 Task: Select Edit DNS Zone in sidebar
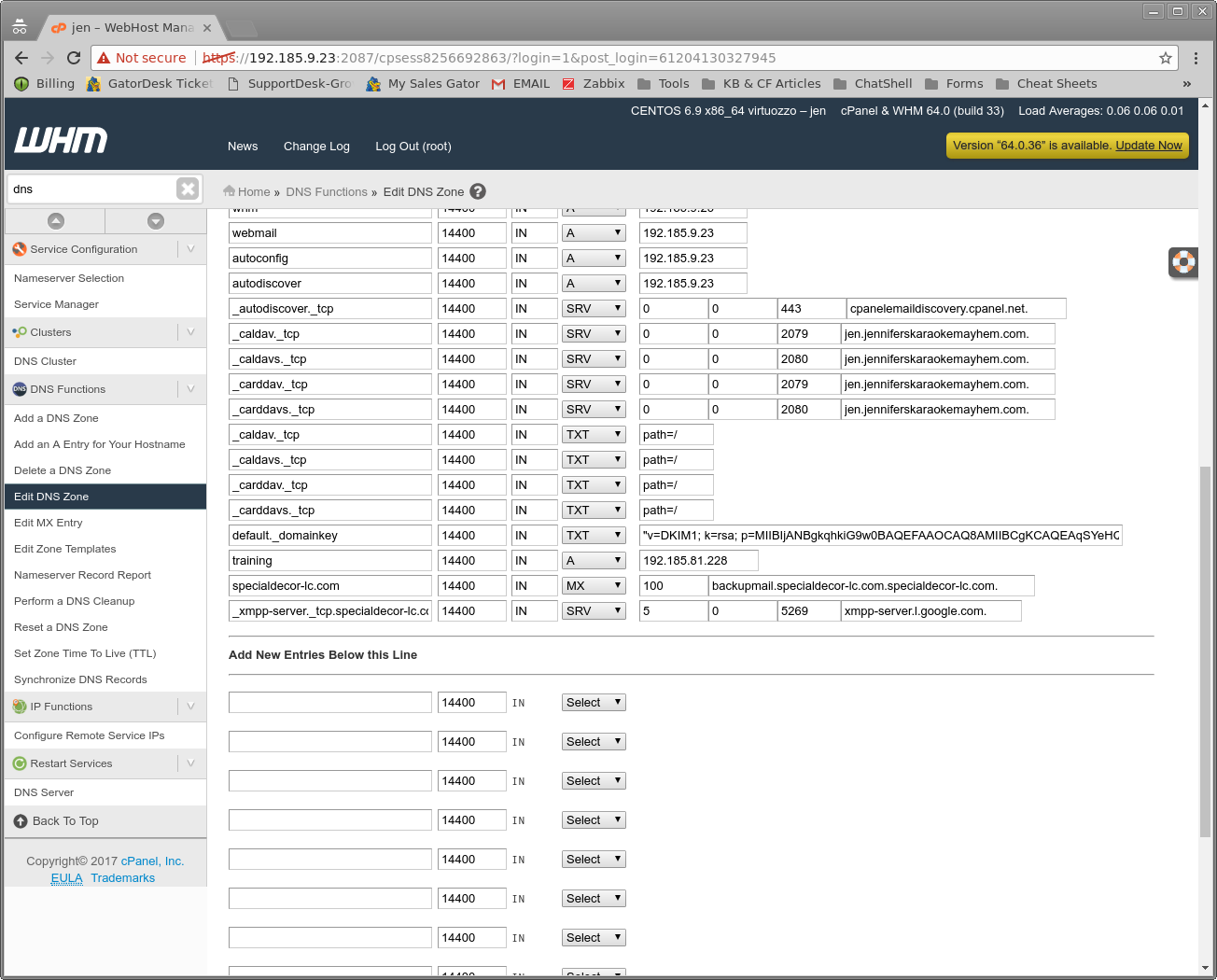(x=105, y=497)
